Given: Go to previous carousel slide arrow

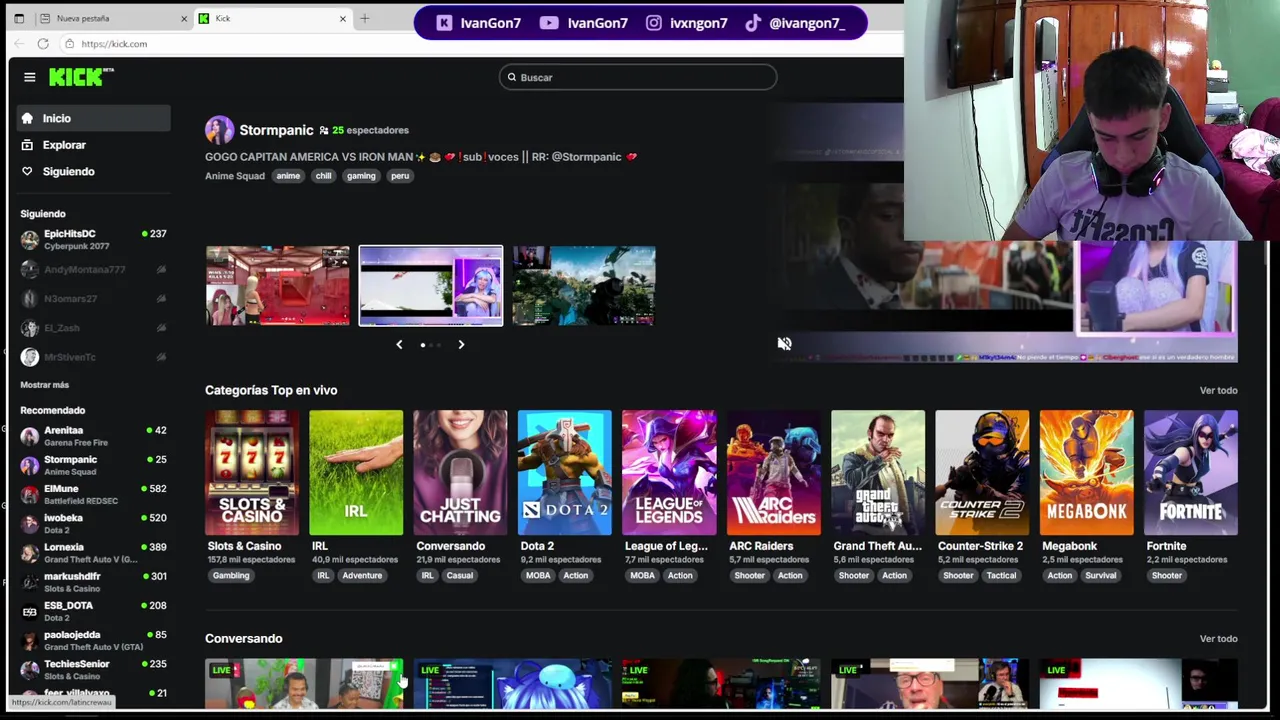Looking at the screenshot, I should (x=399, y=345).
